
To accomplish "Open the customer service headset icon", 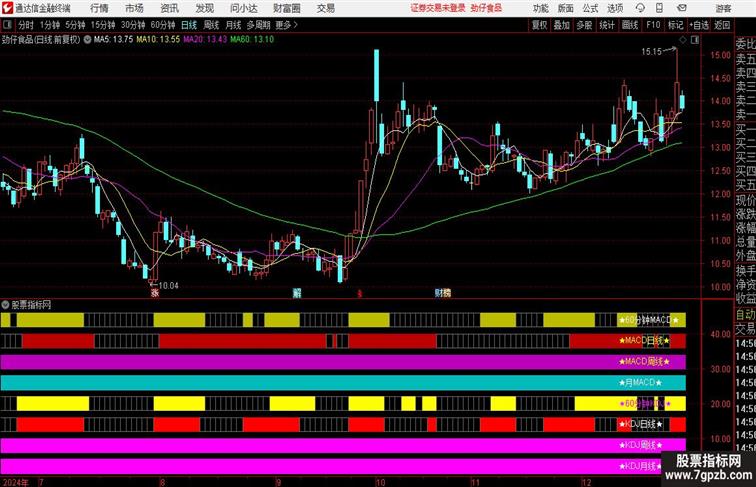I will point(640,8).
